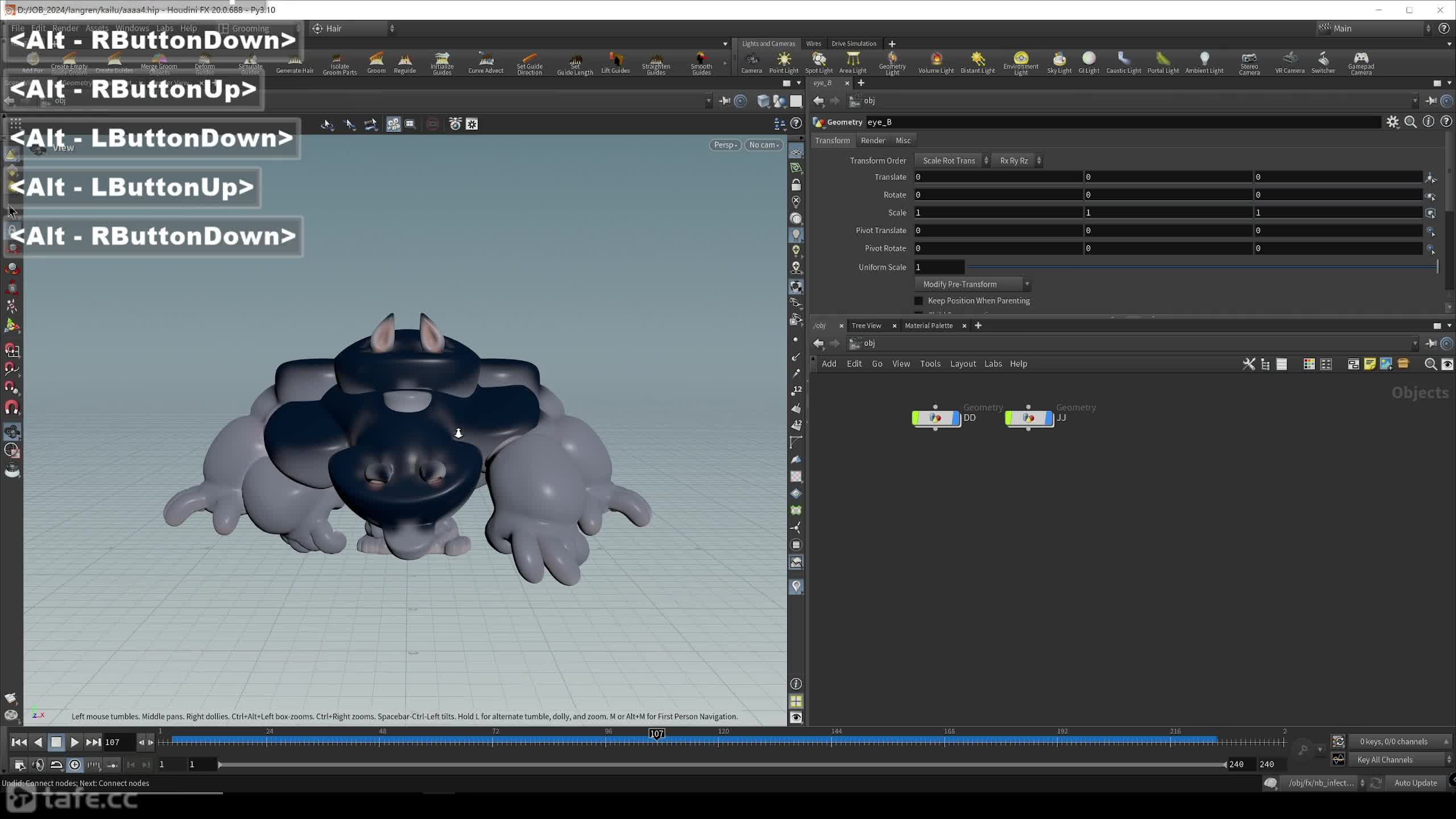Open node info icon in parameters

tap(1429, 122)
